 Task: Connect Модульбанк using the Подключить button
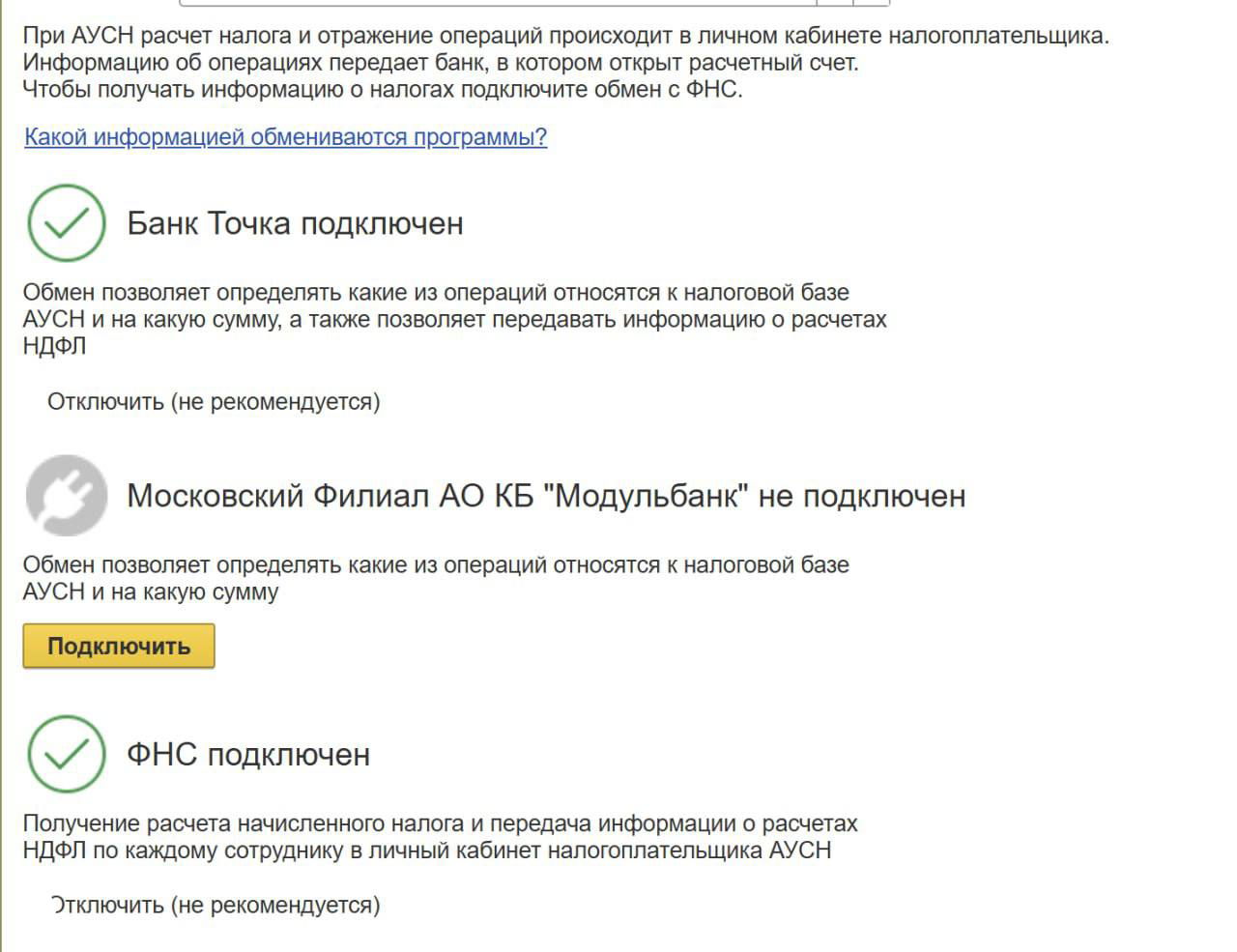[118, 646]
